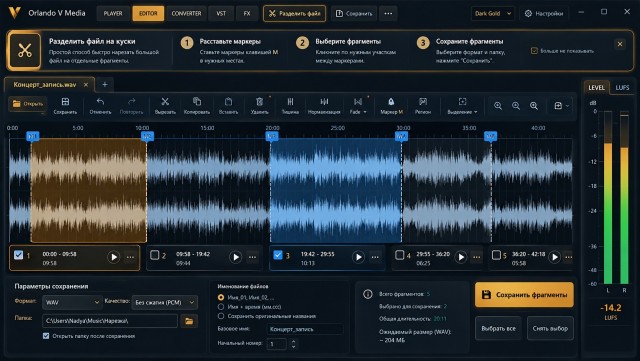Viewport: 640px width, 361px height.
Task: Open more options for fragment 1
Action: tap(130, 257)
